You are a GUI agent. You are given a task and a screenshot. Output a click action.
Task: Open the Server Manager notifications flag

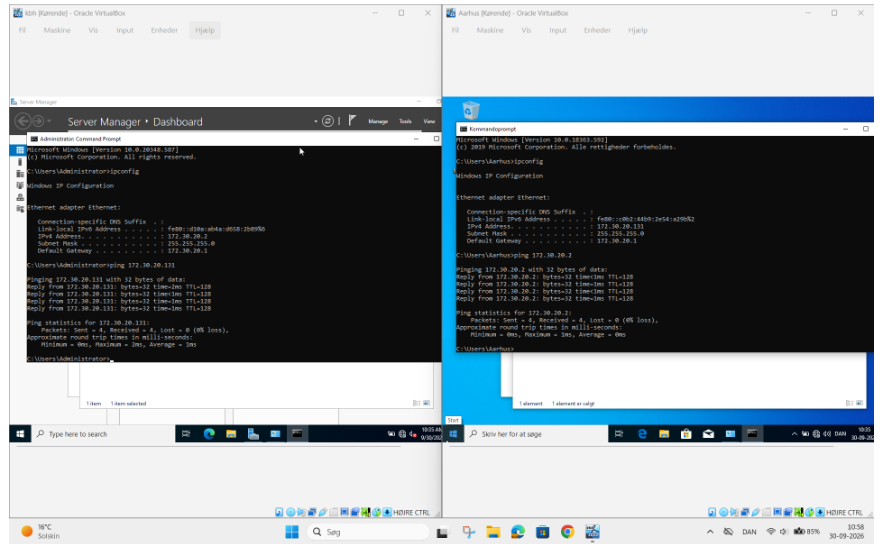(353, 120)
